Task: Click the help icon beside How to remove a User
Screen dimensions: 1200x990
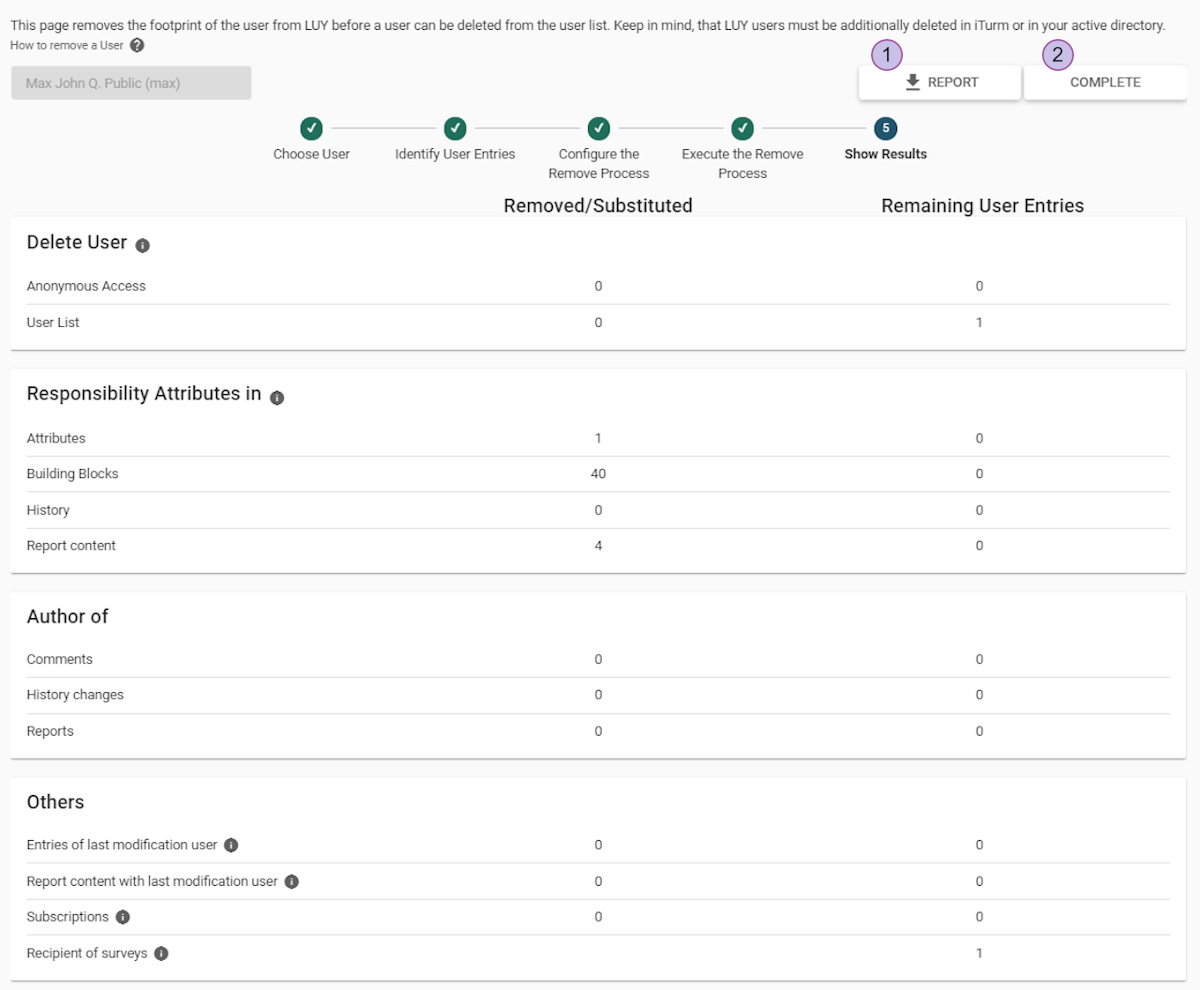Action: [x=137, y=46]
